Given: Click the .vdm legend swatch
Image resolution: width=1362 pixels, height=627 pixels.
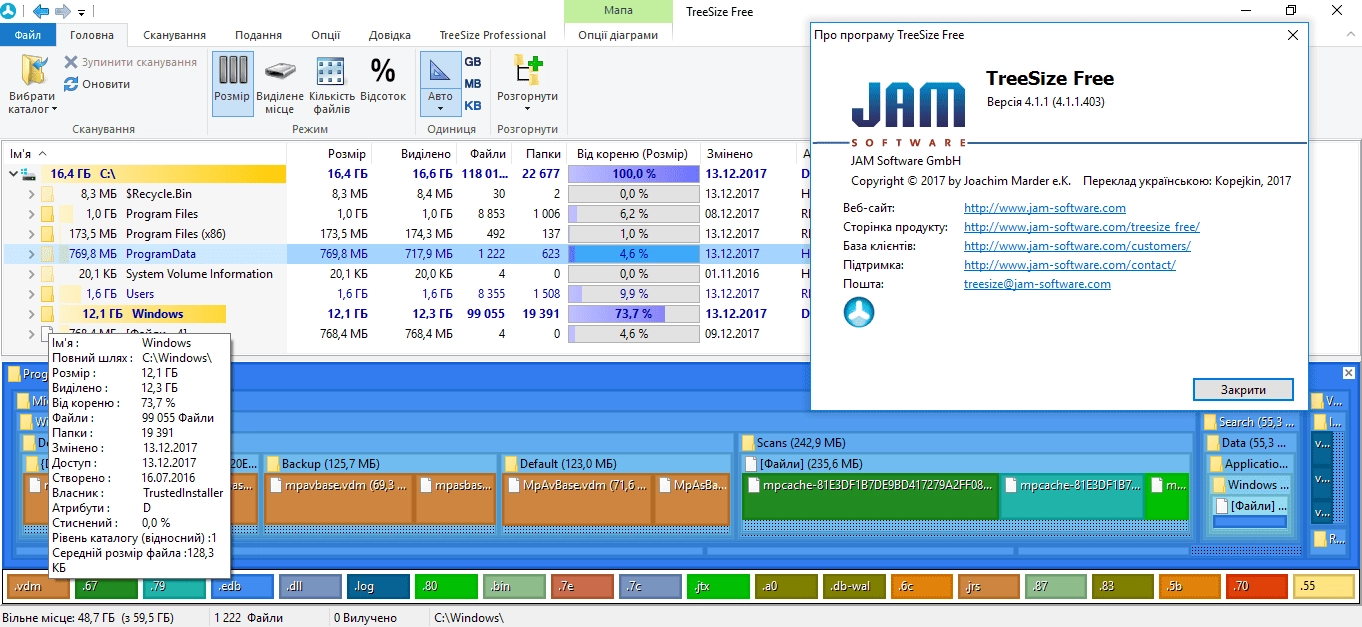Looking at the screenshot, I should tap(38, 586).
